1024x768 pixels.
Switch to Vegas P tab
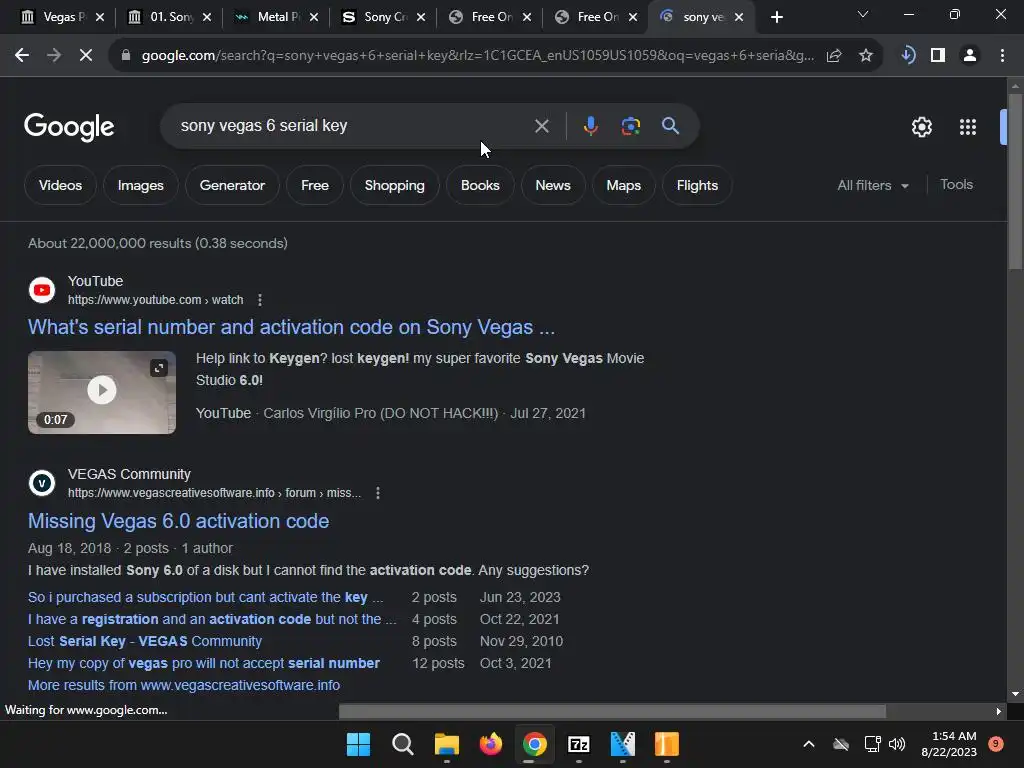(55, 17)
